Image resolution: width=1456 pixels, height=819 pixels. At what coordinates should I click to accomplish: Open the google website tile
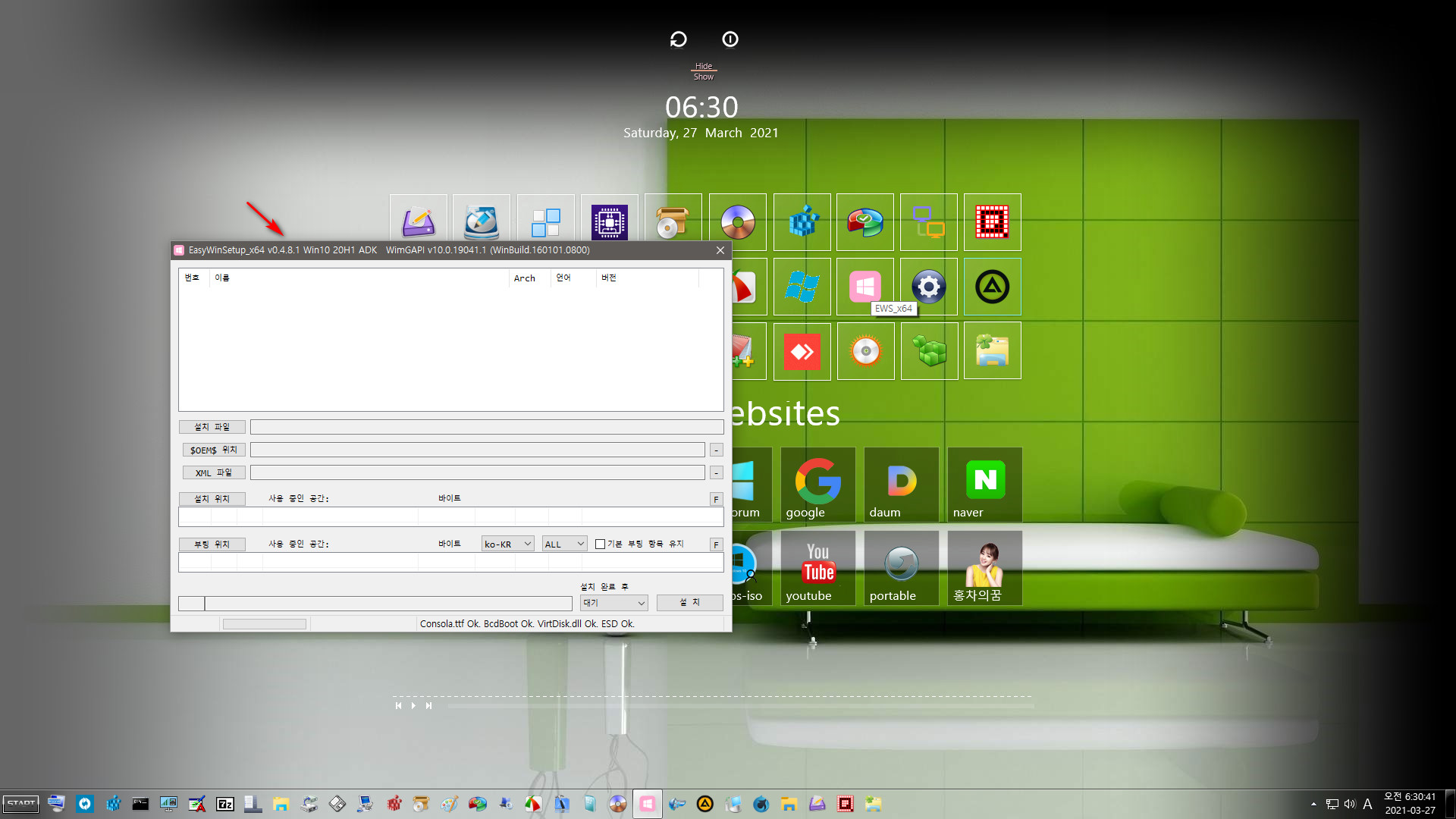click(x=818, y=485)
